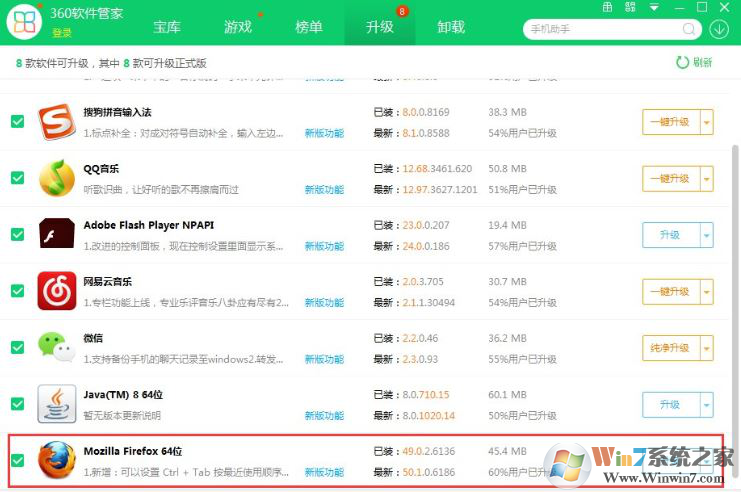
Task: Uncheck the QQ音乐 checkbox
Action: (17, 178)
